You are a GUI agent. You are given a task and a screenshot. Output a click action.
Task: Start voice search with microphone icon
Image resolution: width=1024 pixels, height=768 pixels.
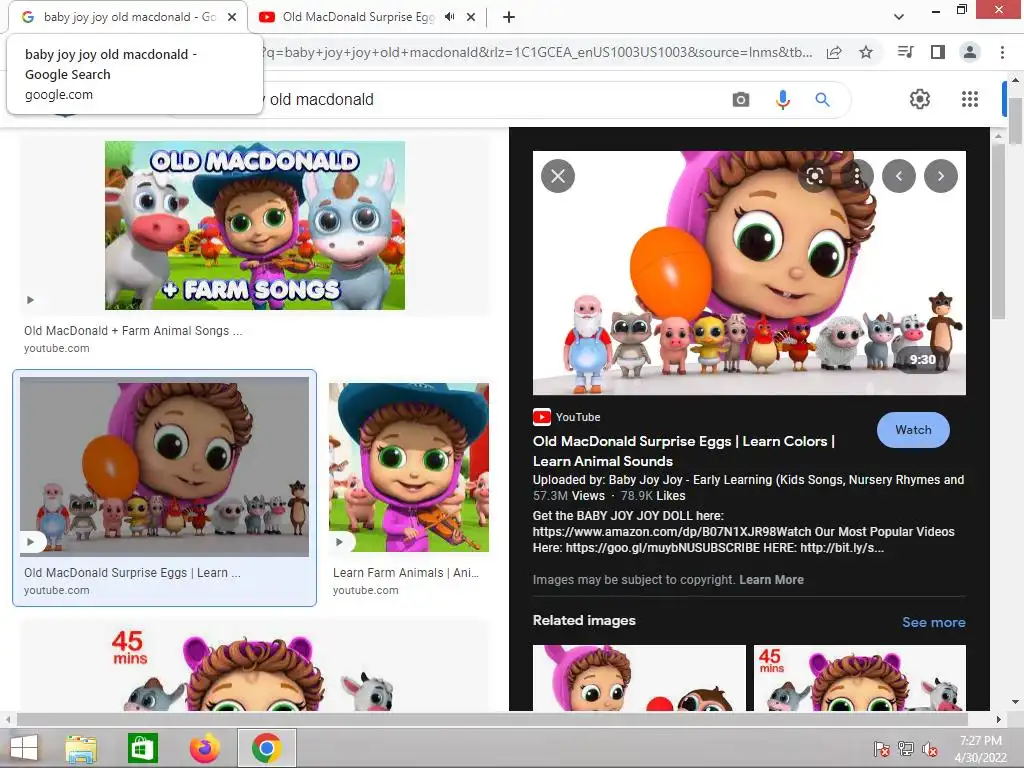(782, 100)
